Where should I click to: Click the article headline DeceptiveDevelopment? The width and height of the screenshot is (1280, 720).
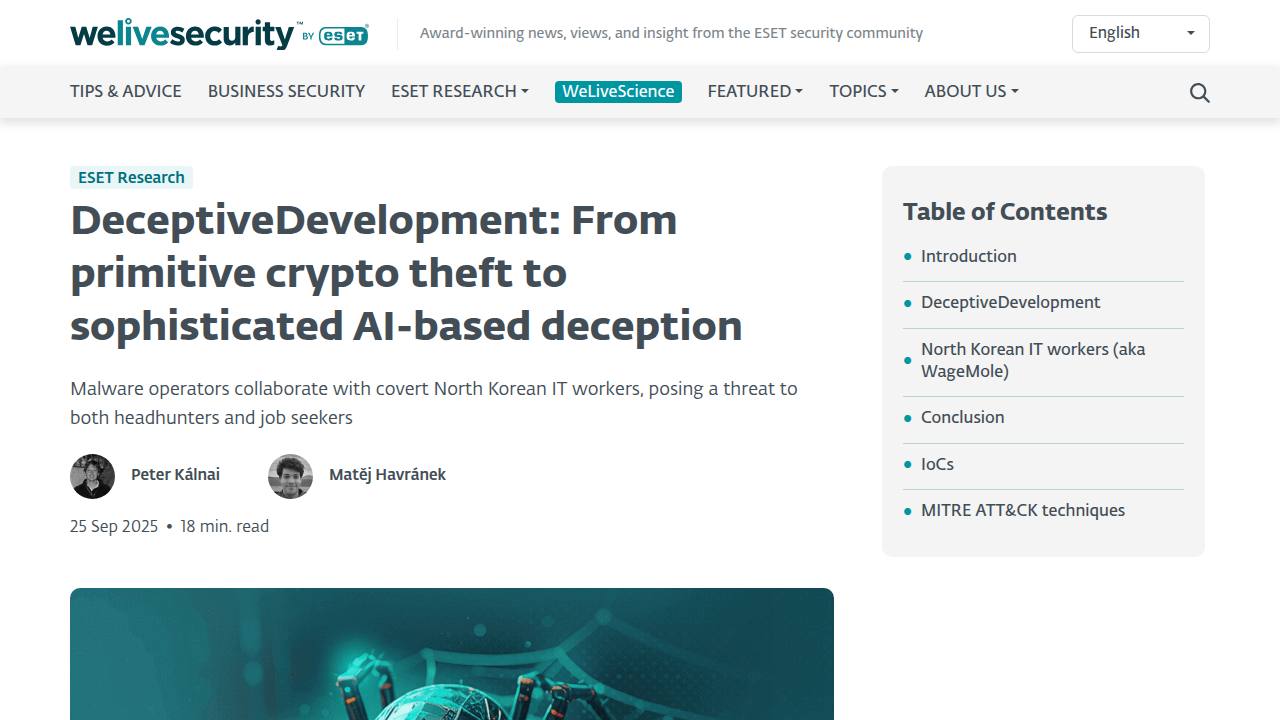406,272
